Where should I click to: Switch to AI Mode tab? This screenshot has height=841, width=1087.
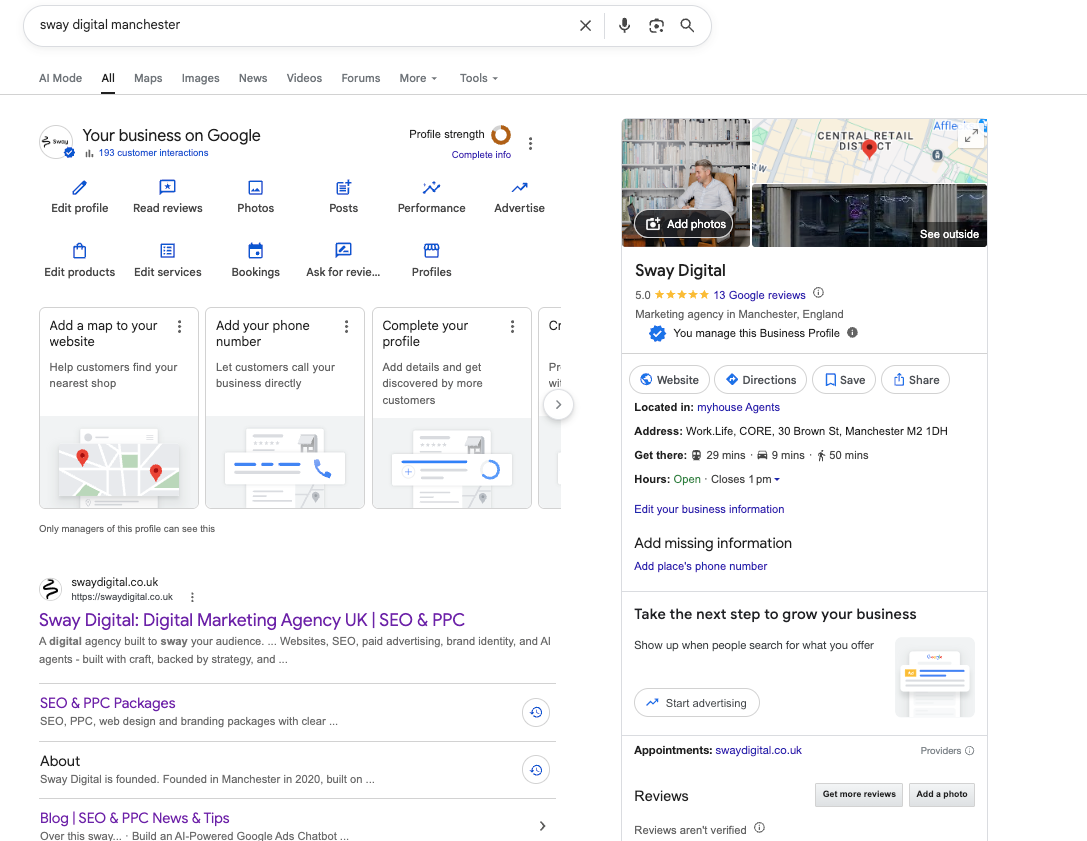(60, 78)
